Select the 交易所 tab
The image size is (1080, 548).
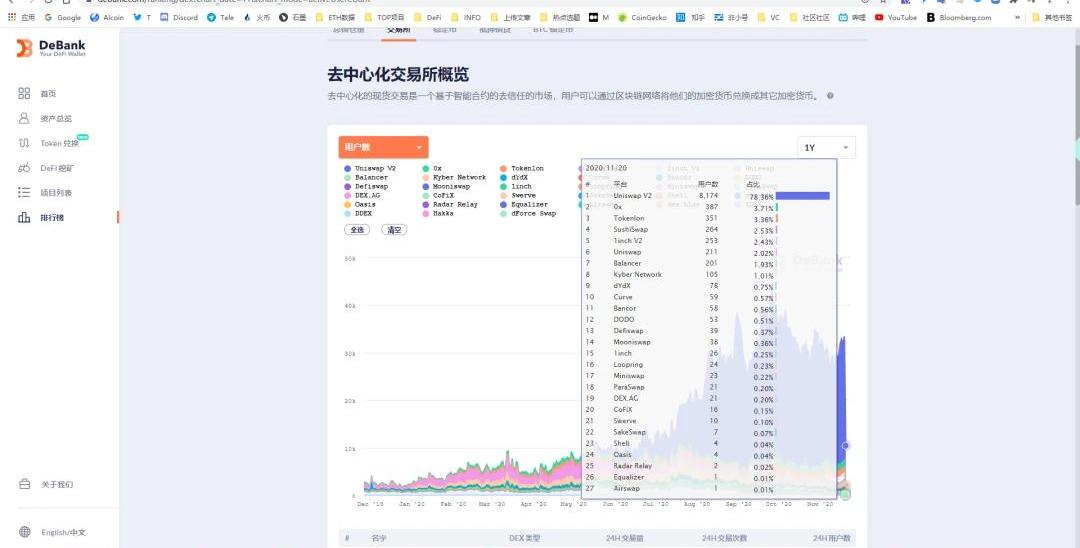pos(398,30)
